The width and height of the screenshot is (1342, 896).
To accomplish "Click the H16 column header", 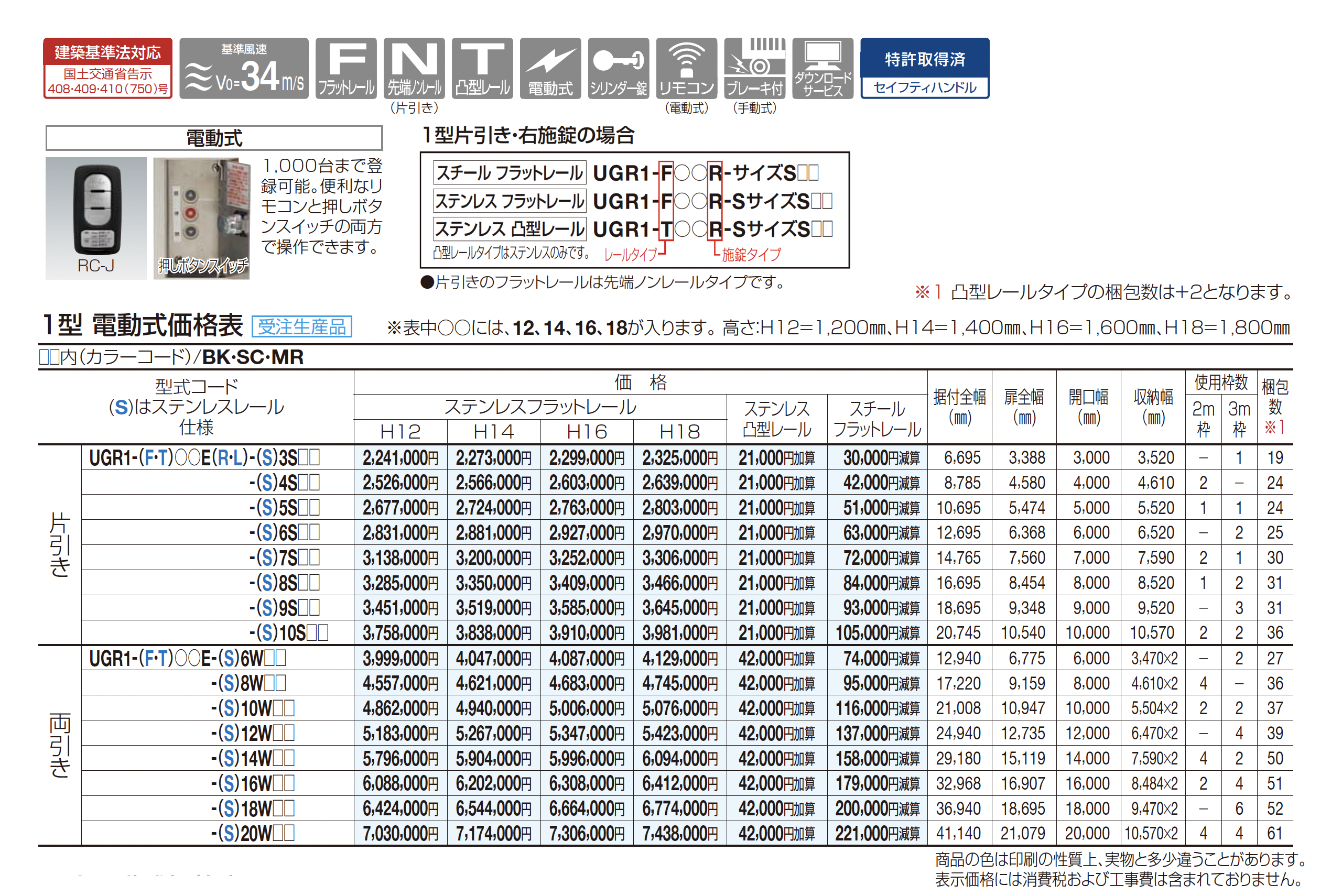I will [x=587, y=431].
